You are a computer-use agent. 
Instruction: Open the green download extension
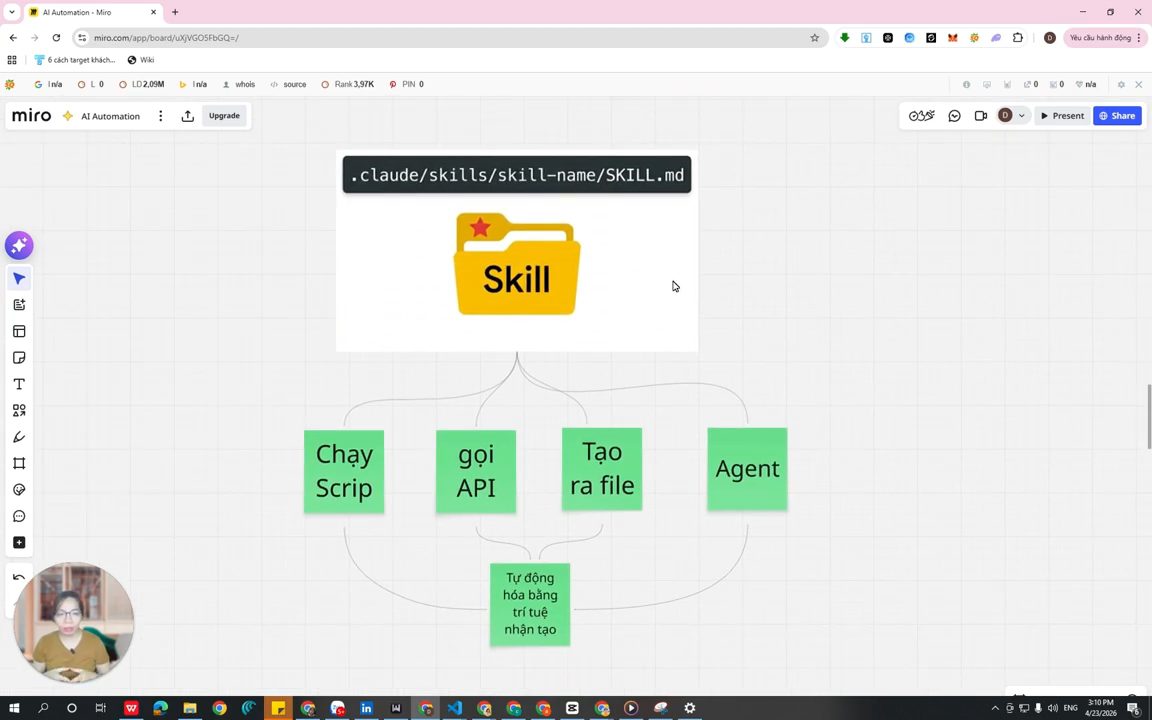point(845,37)
